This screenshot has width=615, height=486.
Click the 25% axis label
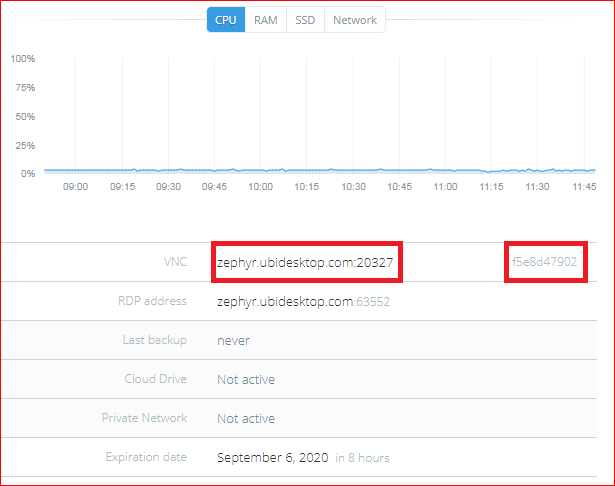pyautogui.click(x=25, y=146)
